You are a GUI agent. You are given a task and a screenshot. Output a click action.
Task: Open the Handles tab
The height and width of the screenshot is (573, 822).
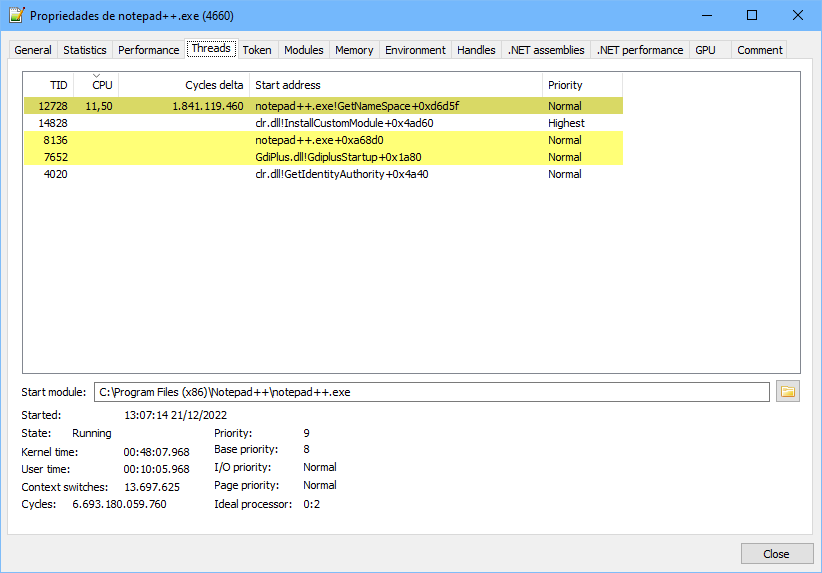(476, 50)
